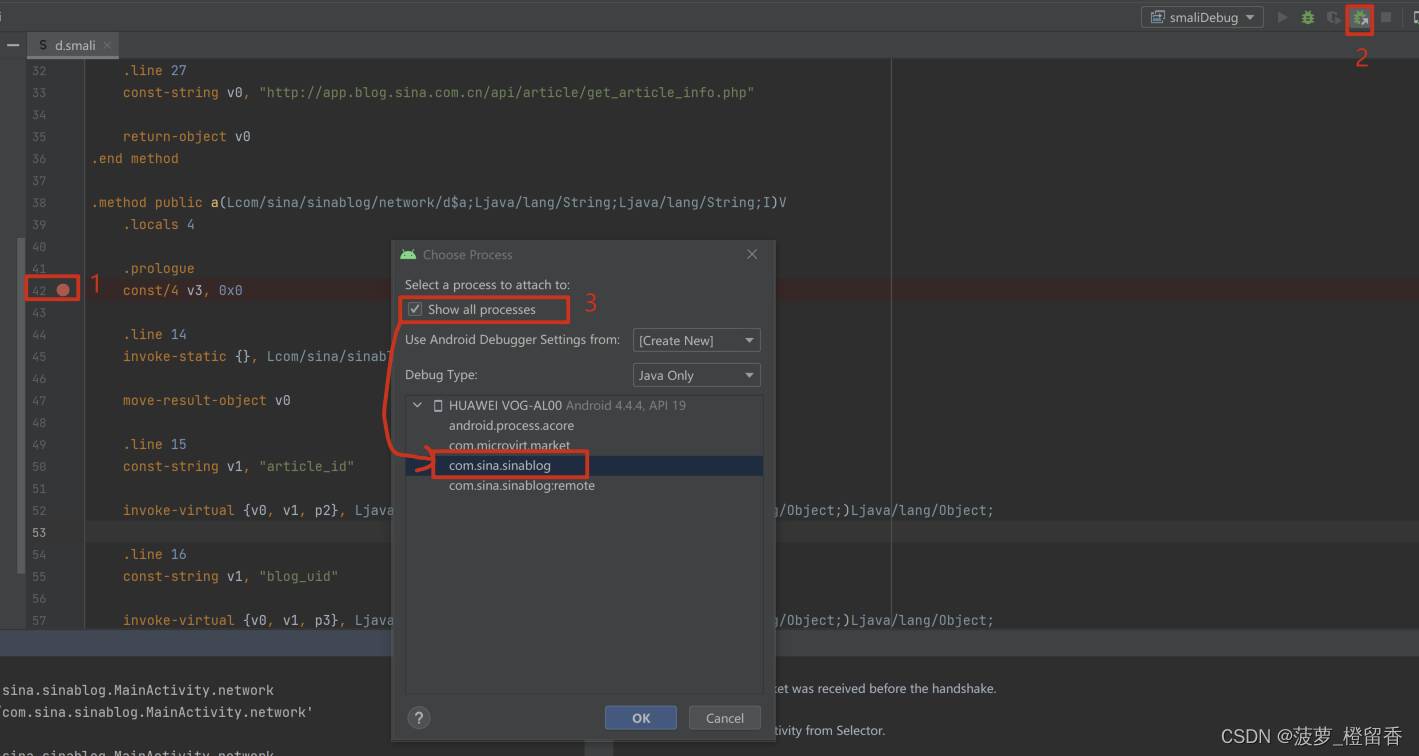Click the minimize dash icon left of tabs
1419x756 pixels.
pyautogui.click(x=13, y=45)
